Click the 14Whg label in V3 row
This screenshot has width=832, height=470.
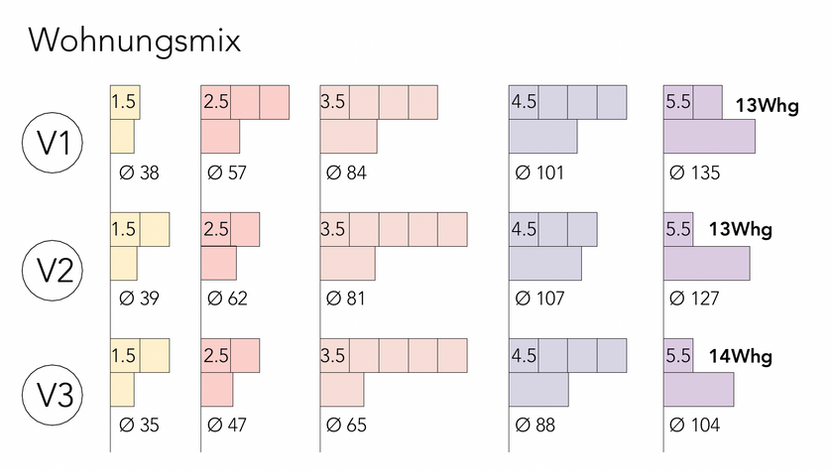[x=741, y=356]
